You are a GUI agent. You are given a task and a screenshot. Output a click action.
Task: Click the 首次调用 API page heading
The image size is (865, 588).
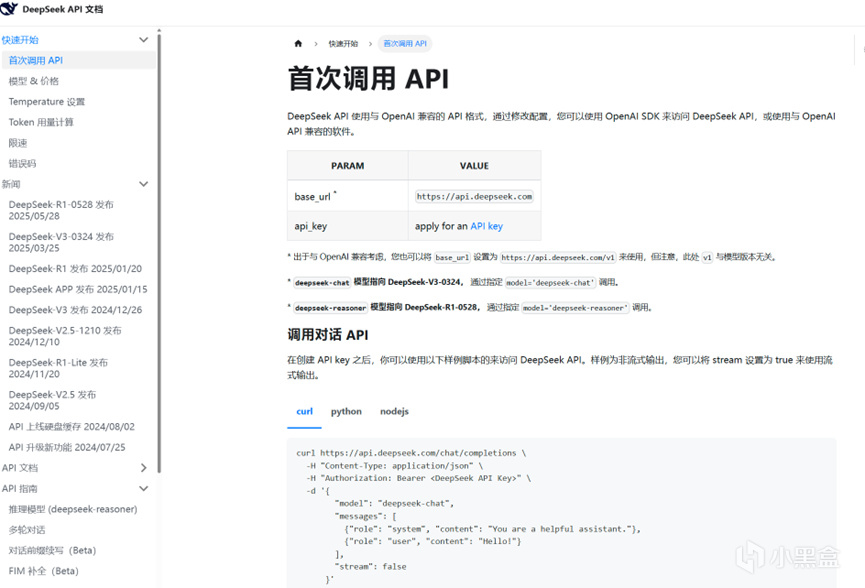tap(368, 78)
